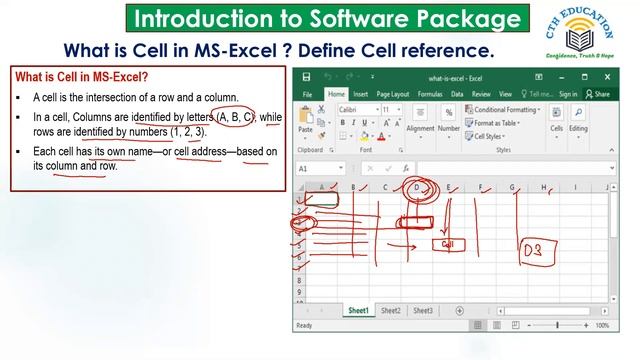Click the Tell me search box

point(537,94)
